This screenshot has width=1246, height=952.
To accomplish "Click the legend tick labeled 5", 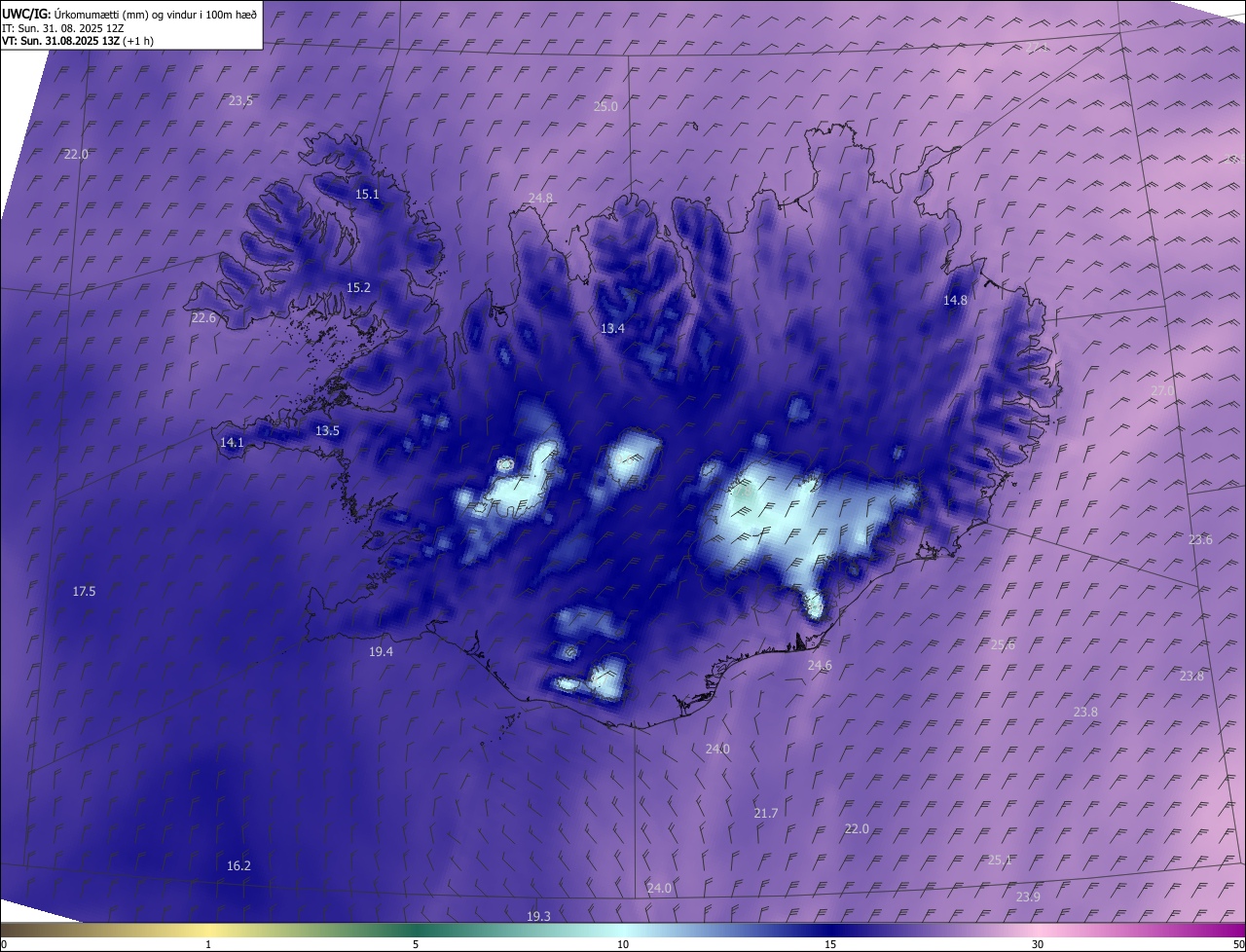I will click(x=416, y=945).
